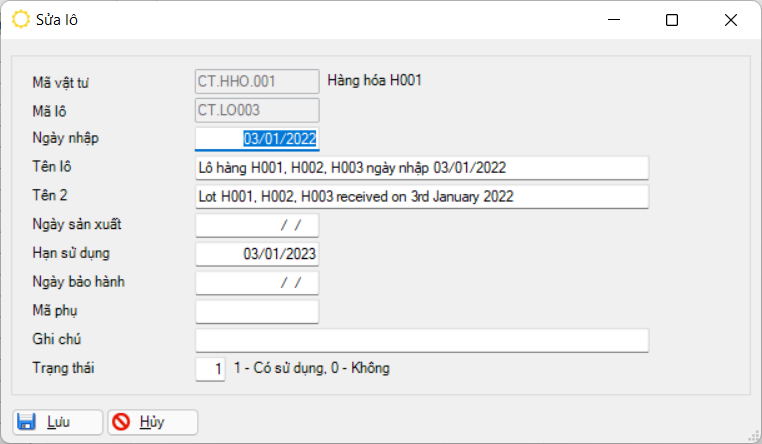The width and height of the screenshot is (762, 444).
Task: Maximize the Sửa lô dialog window
Action: tap(672, 20)
